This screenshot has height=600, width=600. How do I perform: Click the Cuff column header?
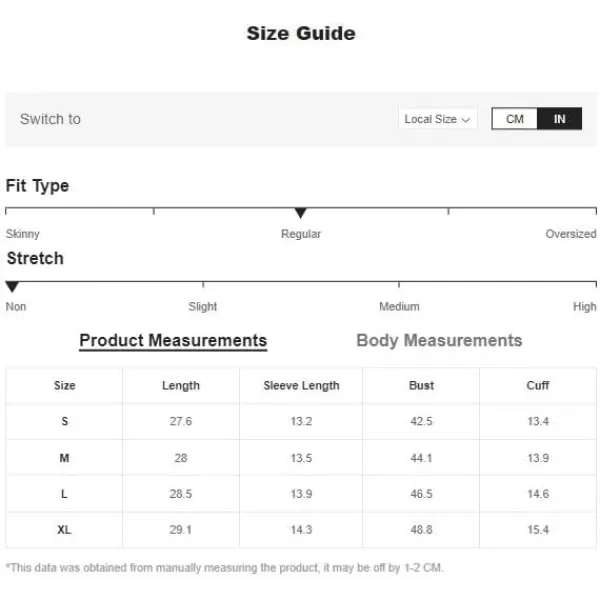click(538, 385)
